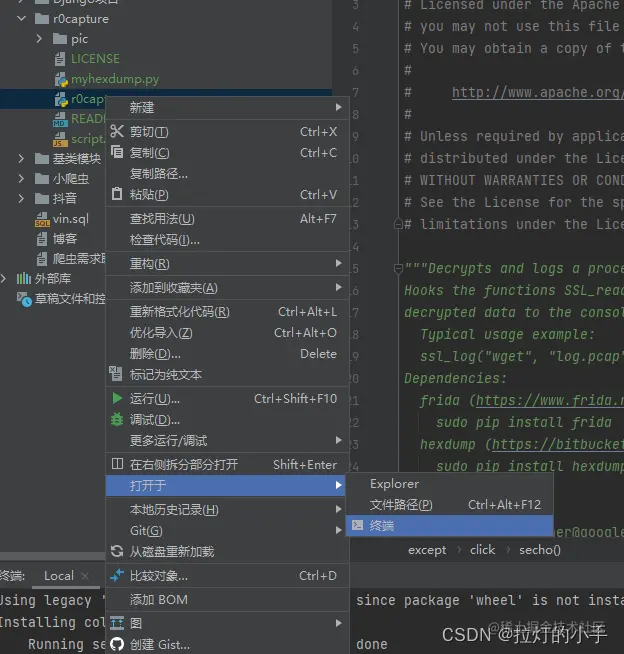624x654 pixels.
Task: Click the 外部库 library bars icon
Action: click(x=24, y=278)
